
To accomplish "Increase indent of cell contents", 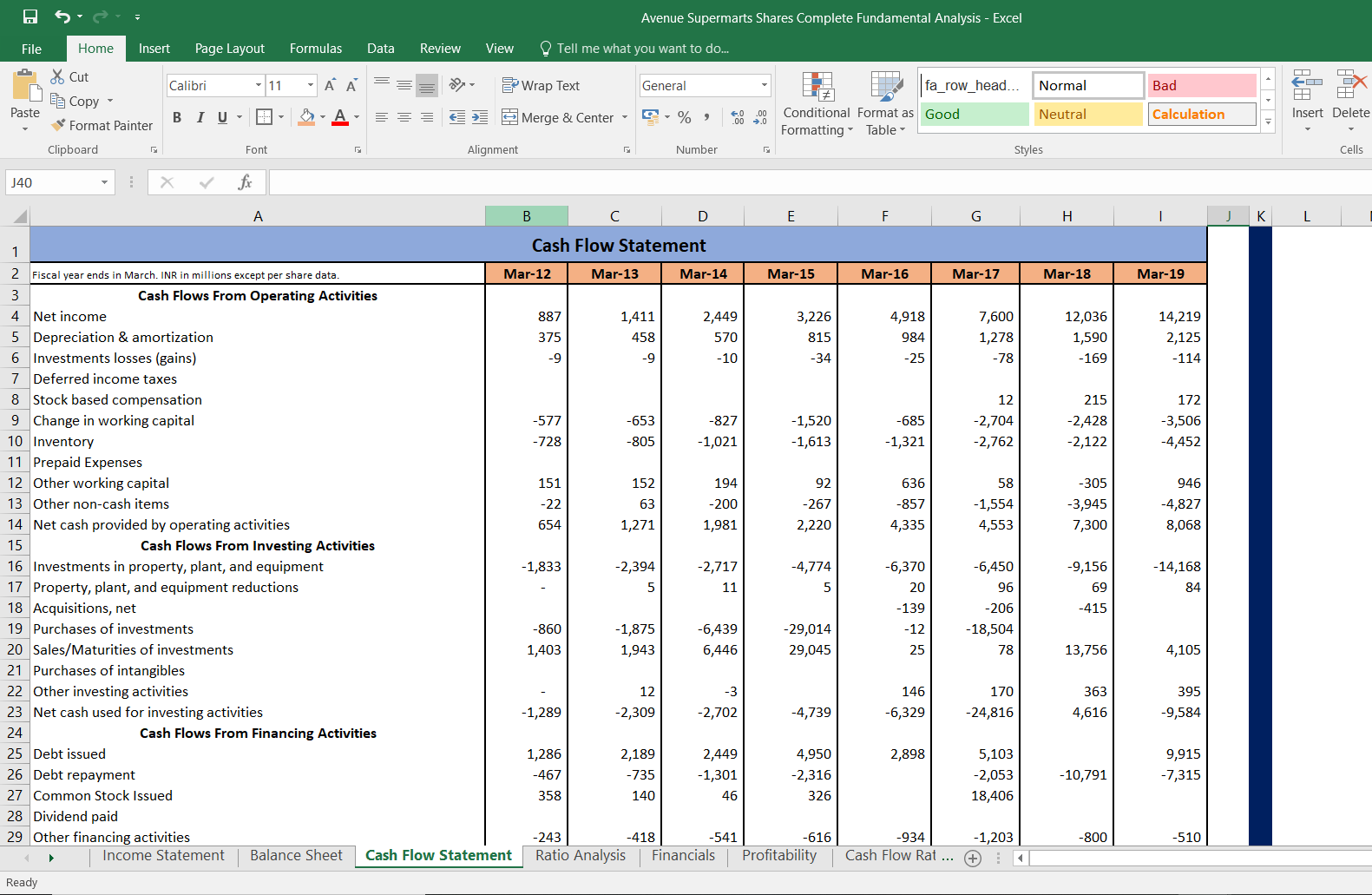I will point(480,117).
